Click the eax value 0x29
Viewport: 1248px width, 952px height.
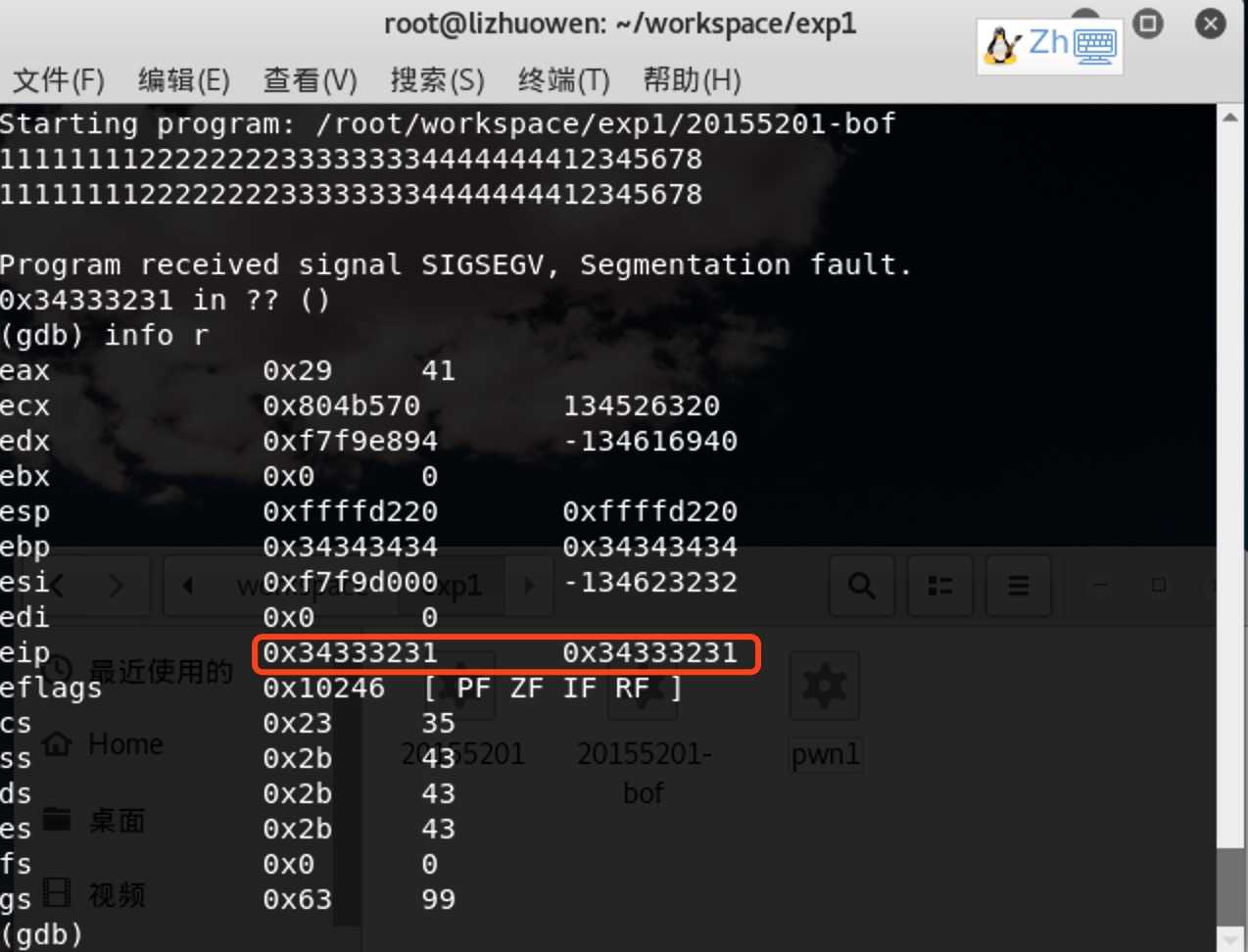(297, 370)
